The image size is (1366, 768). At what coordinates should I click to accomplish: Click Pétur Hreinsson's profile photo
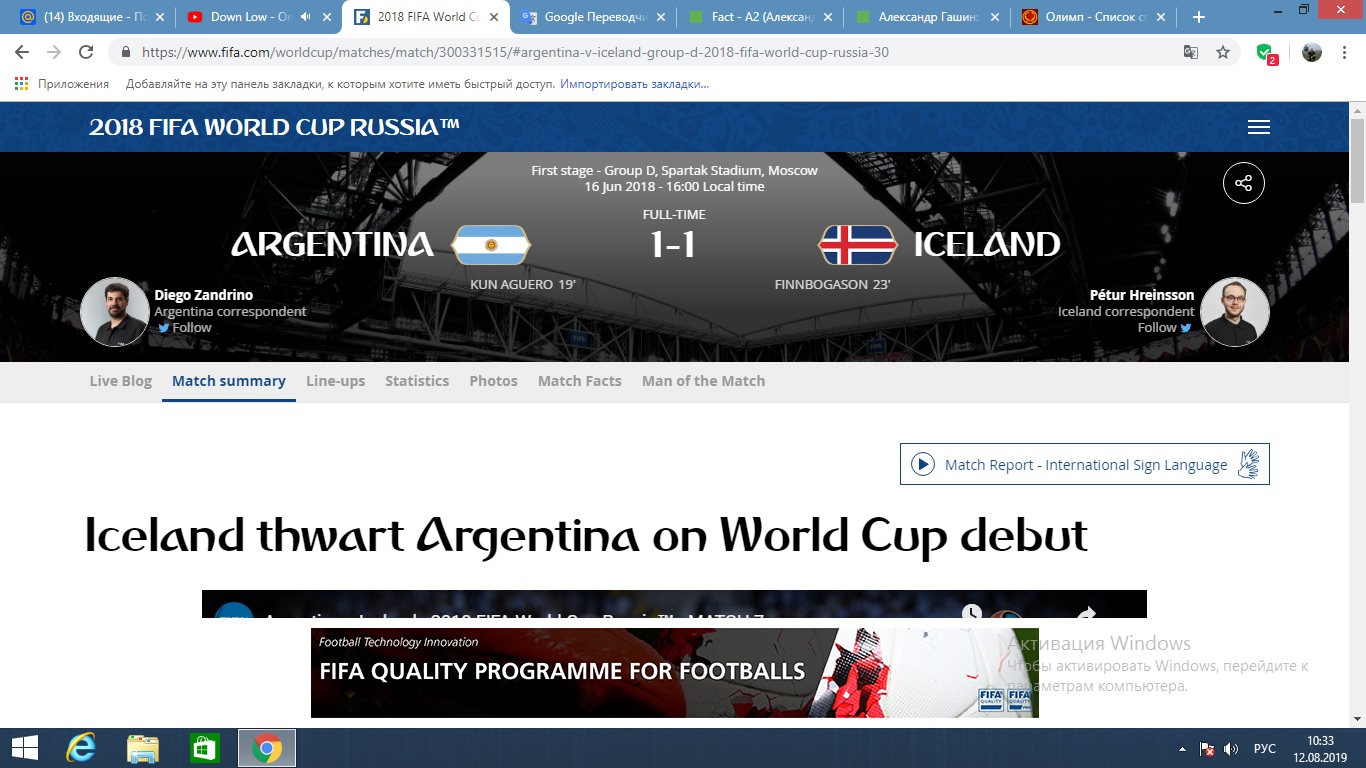pyautogui.click(x=1235, y=312)
